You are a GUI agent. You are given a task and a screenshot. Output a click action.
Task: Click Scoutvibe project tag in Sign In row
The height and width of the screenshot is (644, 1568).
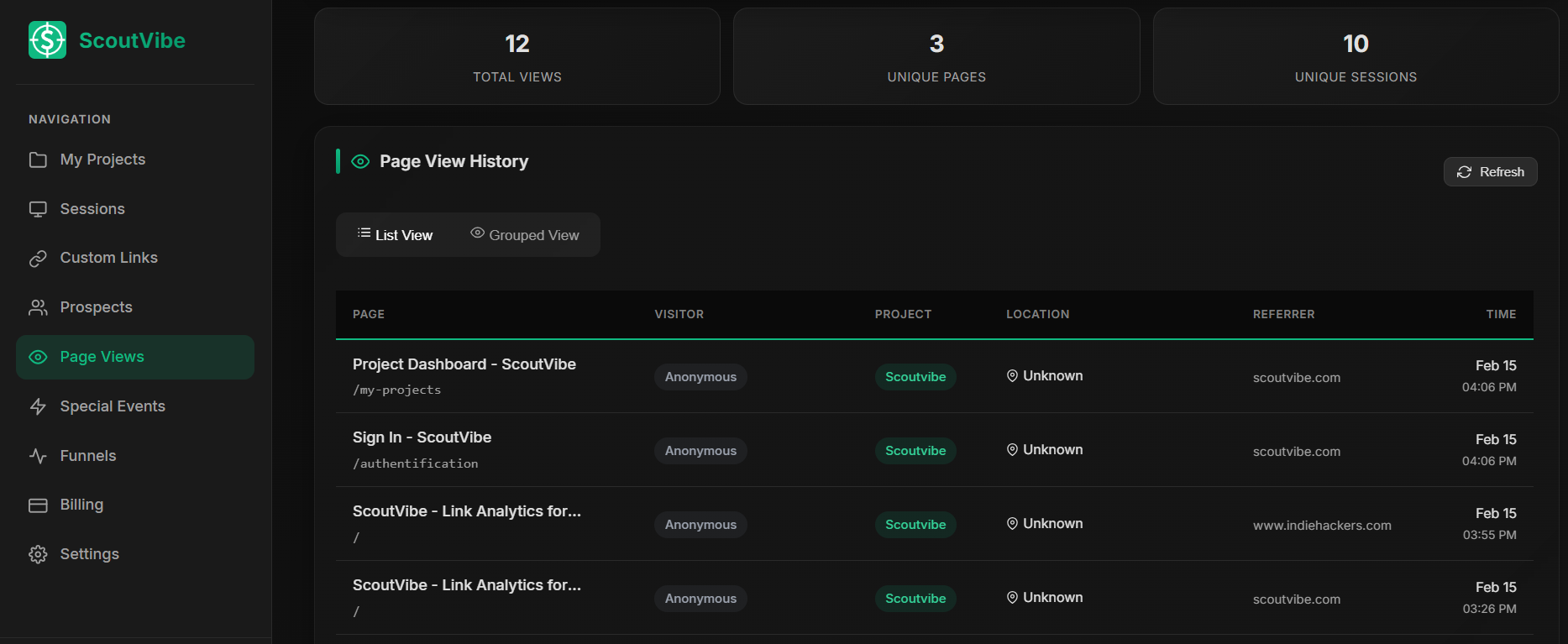(x=915, y=451)
